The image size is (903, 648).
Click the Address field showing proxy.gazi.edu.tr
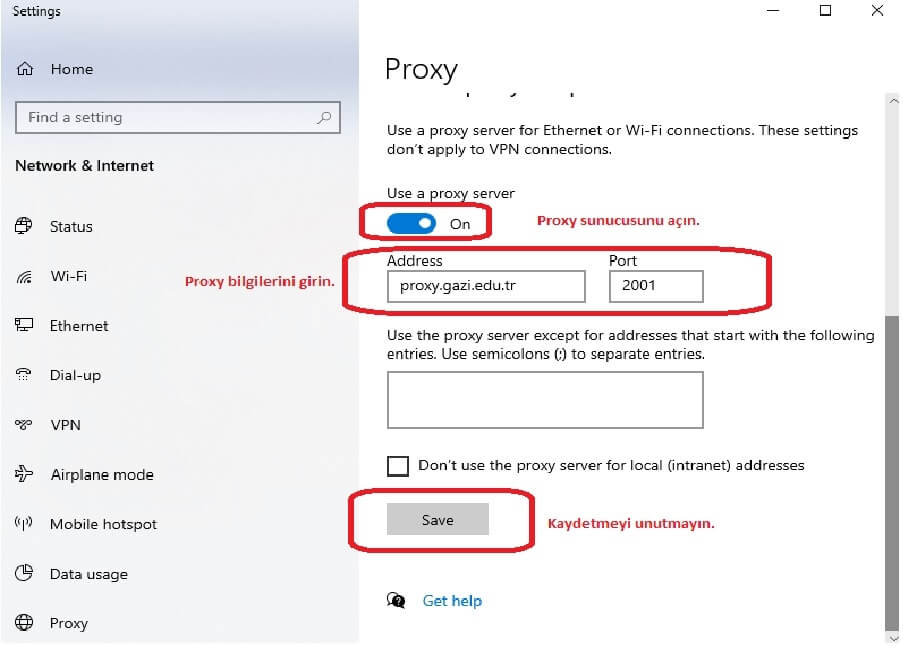pos(485,286)
